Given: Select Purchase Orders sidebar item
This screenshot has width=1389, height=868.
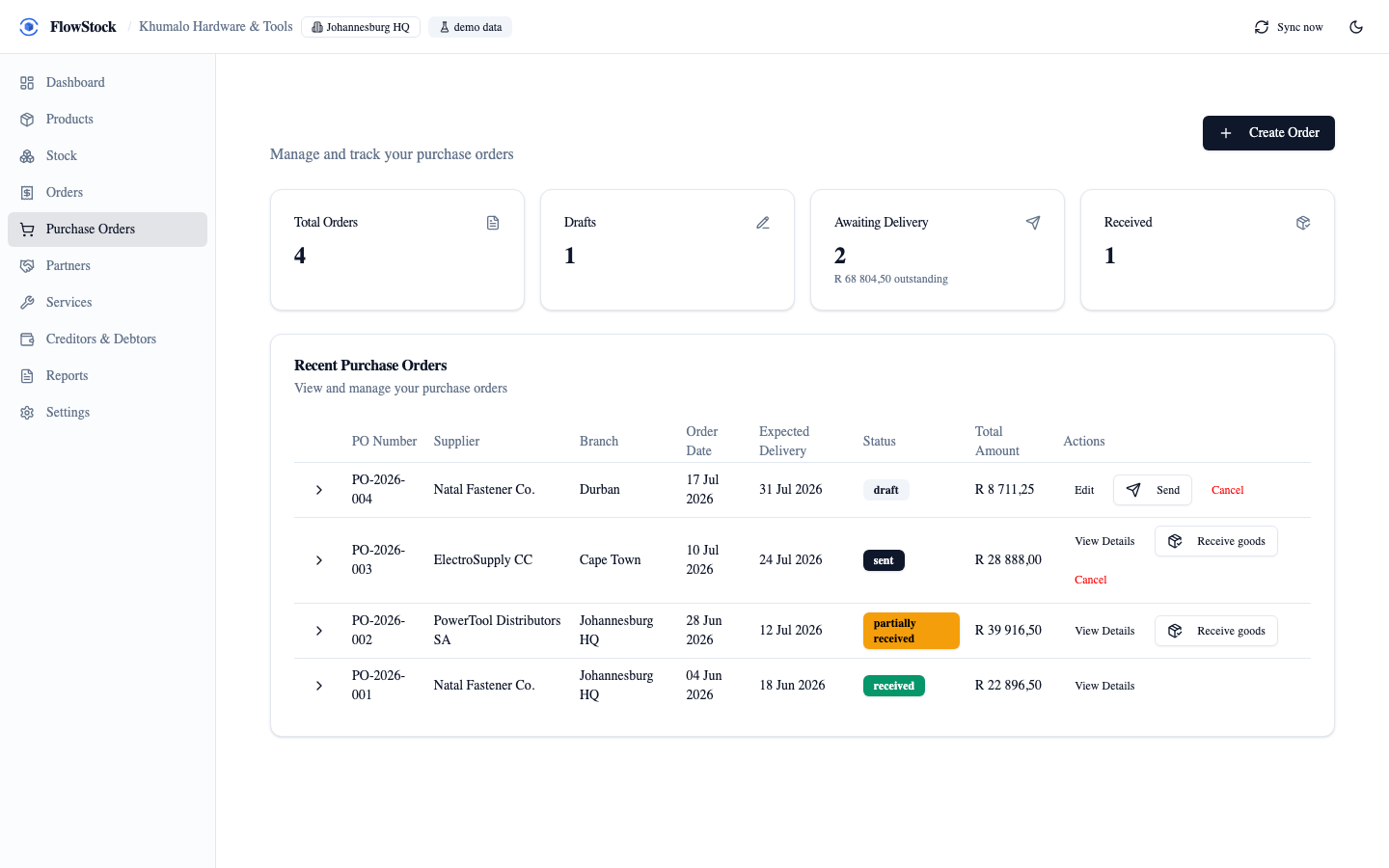Looking at the screenshot, I should click(x=107, y=230).
